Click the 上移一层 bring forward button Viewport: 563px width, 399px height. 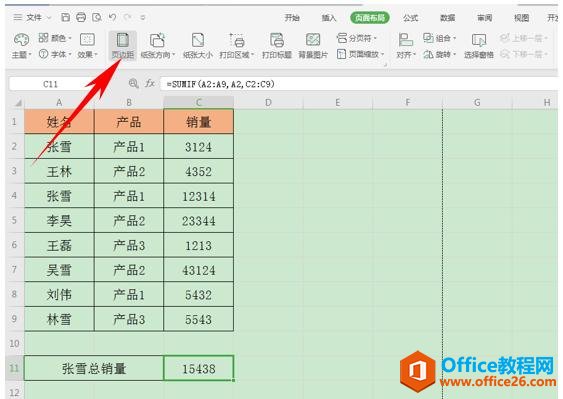tap(524, 38)
